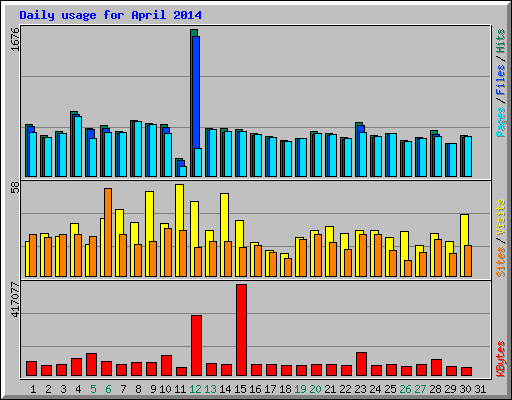
Task: Select day label 1 on the x-axis
Action: [33, 389]
